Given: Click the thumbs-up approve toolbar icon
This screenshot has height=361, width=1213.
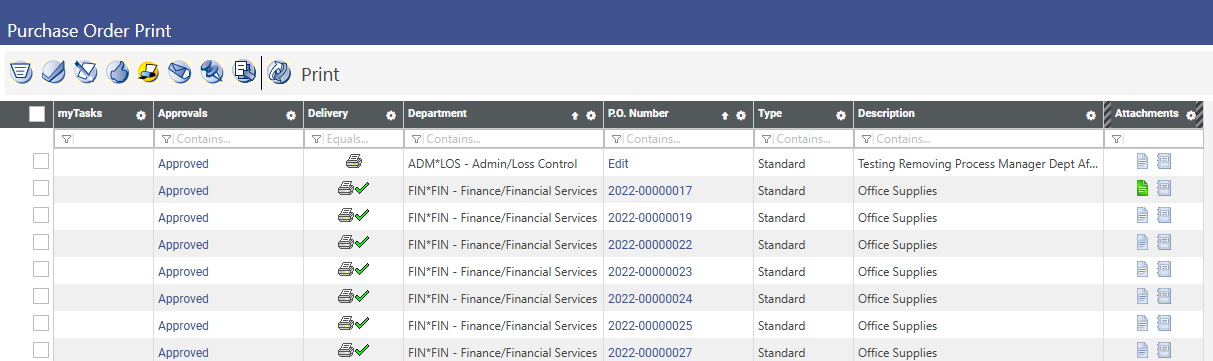Looking at the screenshot, I should pos(117,72).
